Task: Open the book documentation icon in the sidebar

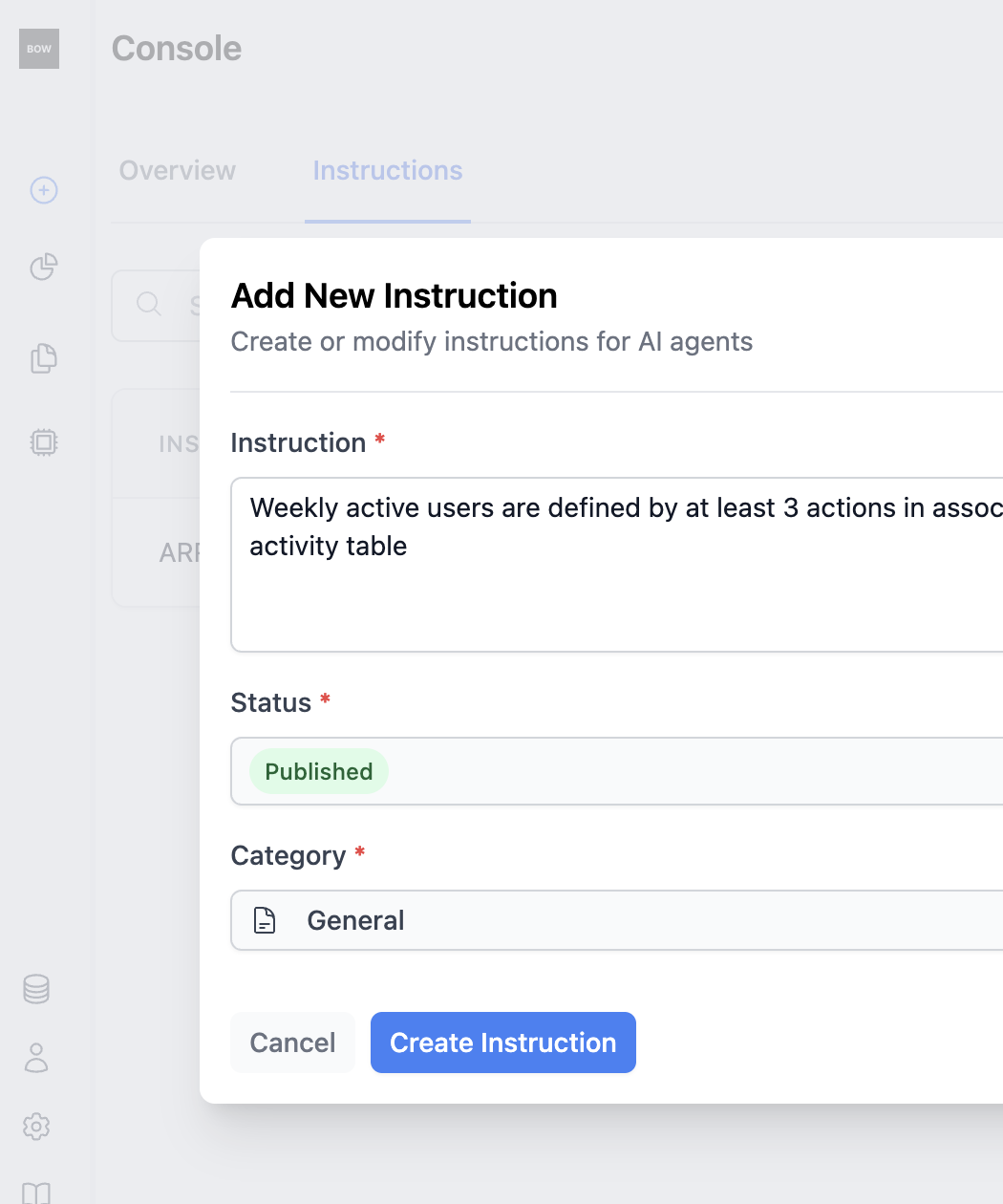Action: tap(36, 1193)
